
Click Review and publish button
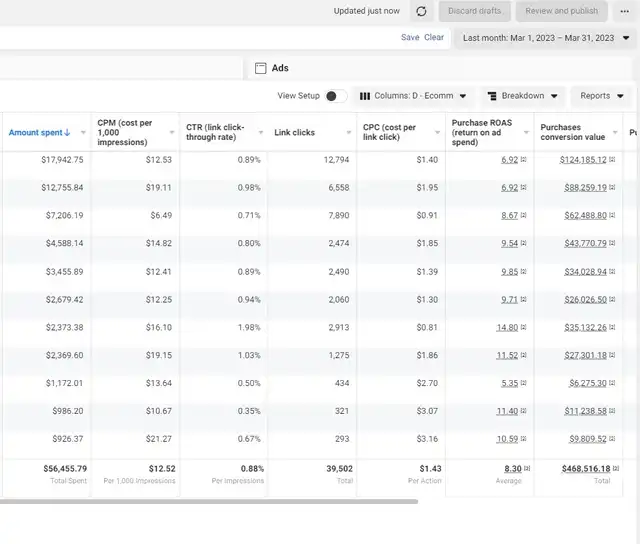click(x=562, y=11)
